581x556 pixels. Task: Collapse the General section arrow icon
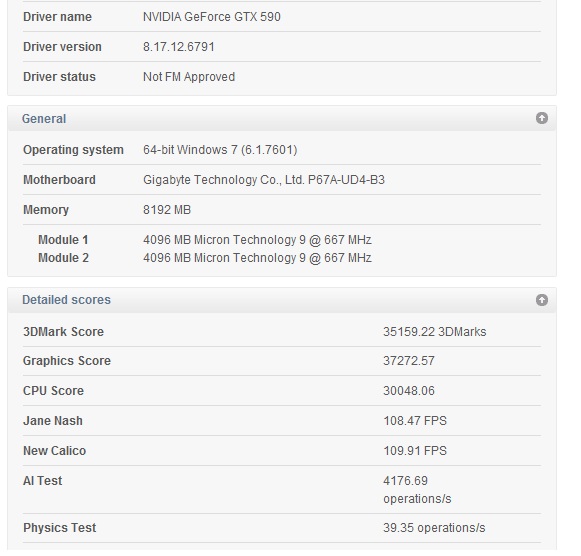(x=542, y=118)
